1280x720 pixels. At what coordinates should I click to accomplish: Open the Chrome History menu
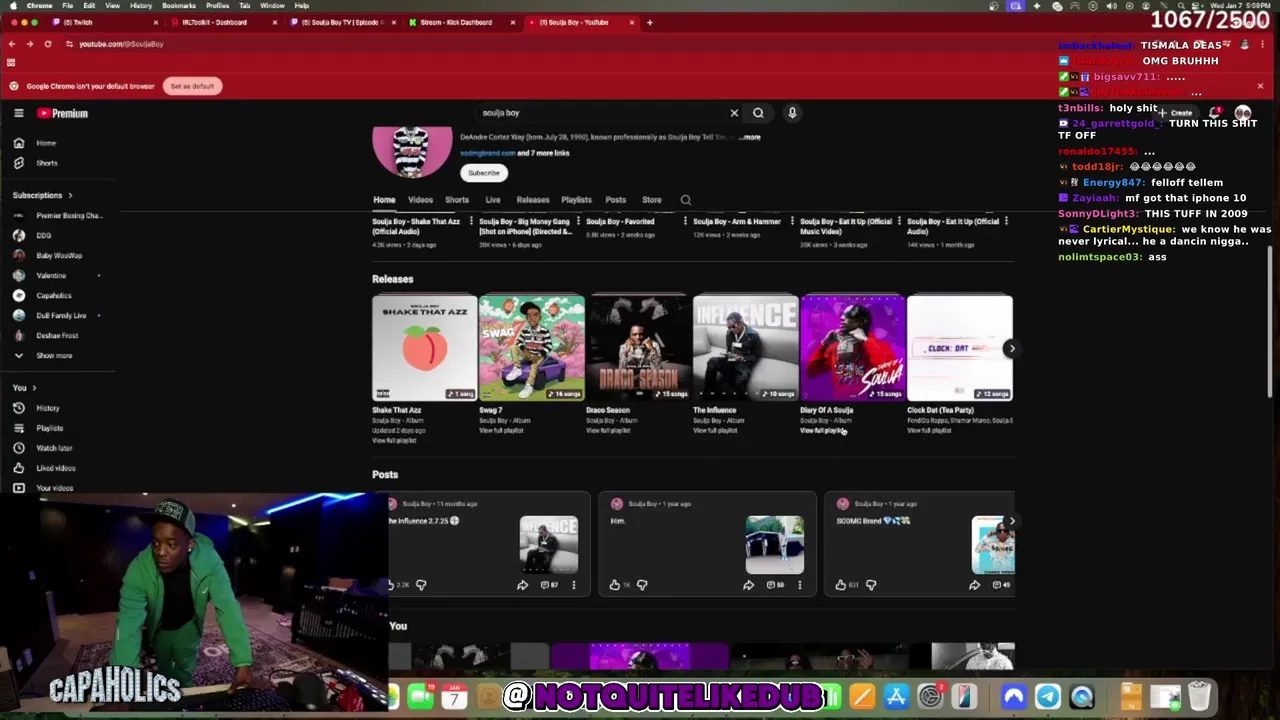[141, 6]
